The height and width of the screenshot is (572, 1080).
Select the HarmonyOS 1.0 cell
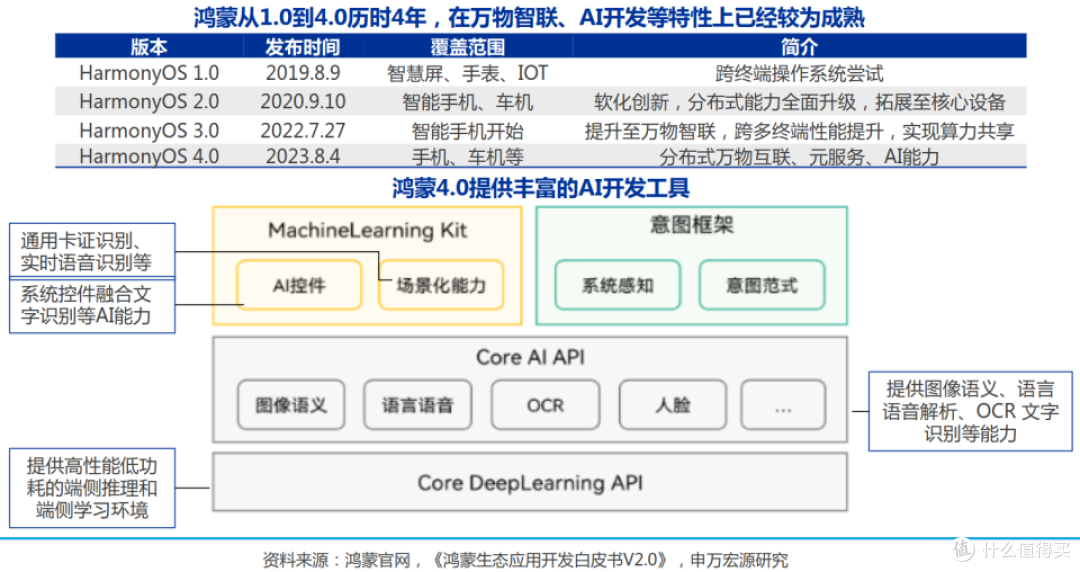(149, 73)
